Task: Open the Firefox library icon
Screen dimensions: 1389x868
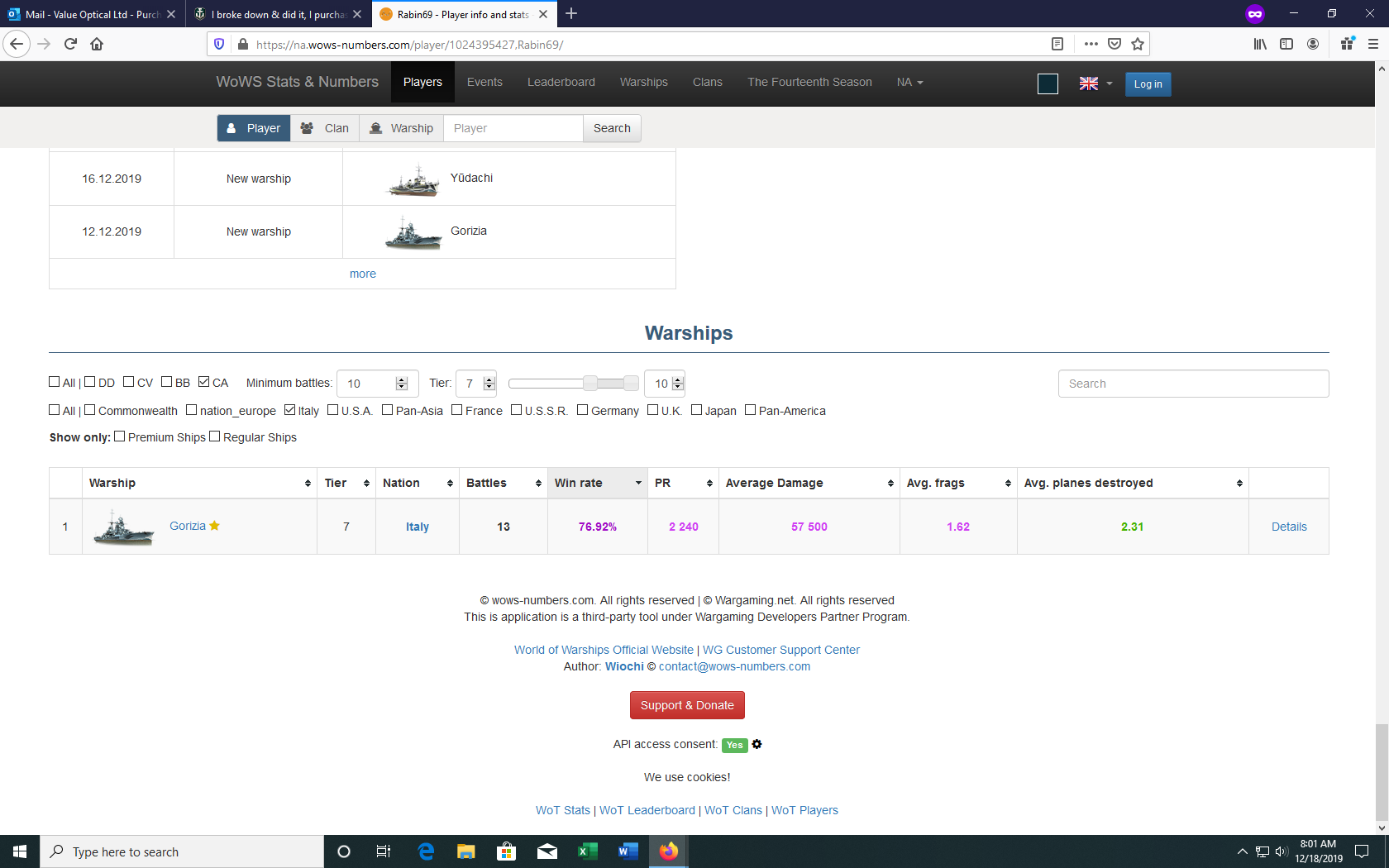Action: coord(1259,44)
